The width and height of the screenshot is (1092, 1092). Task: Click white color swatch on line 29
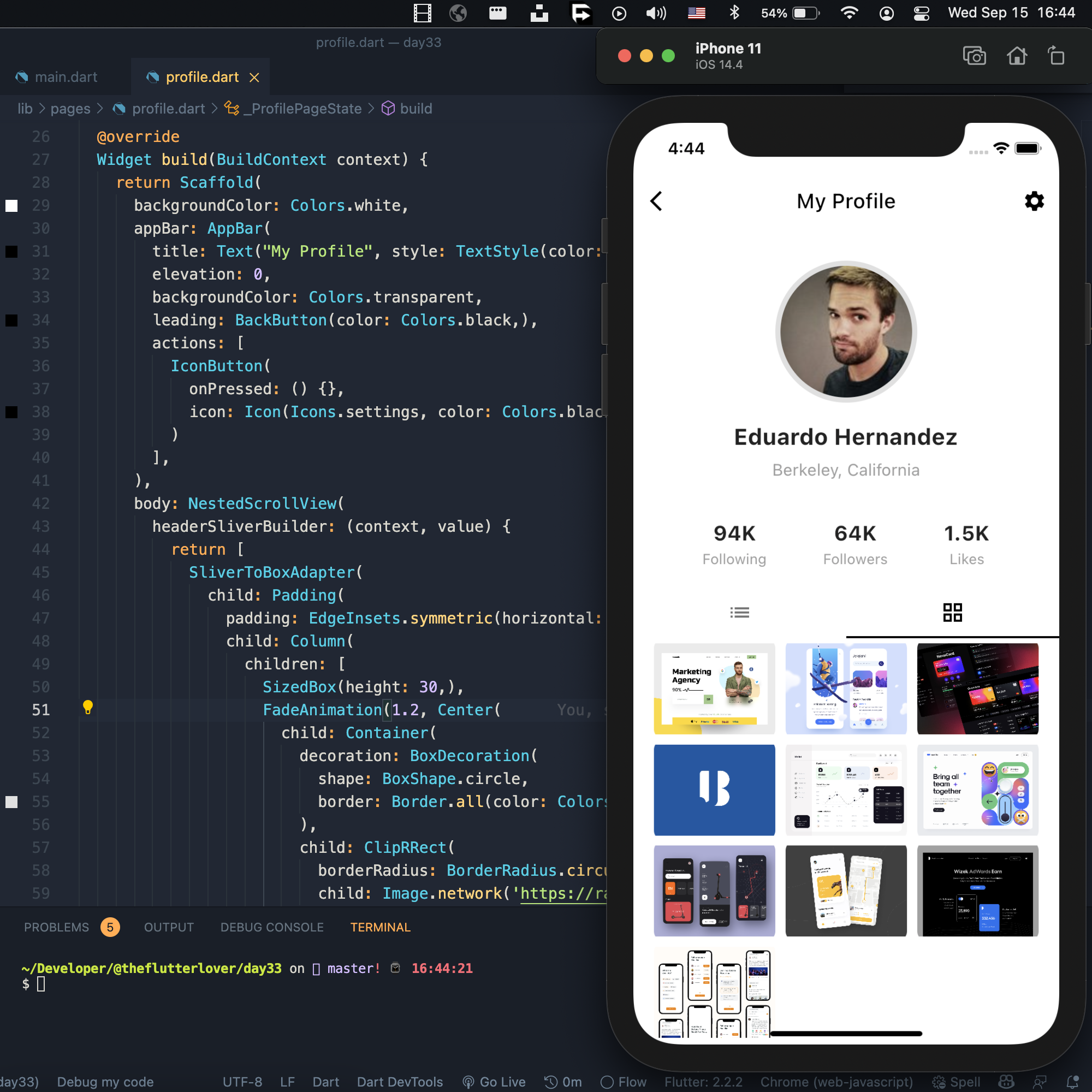(x=11, y=206)
